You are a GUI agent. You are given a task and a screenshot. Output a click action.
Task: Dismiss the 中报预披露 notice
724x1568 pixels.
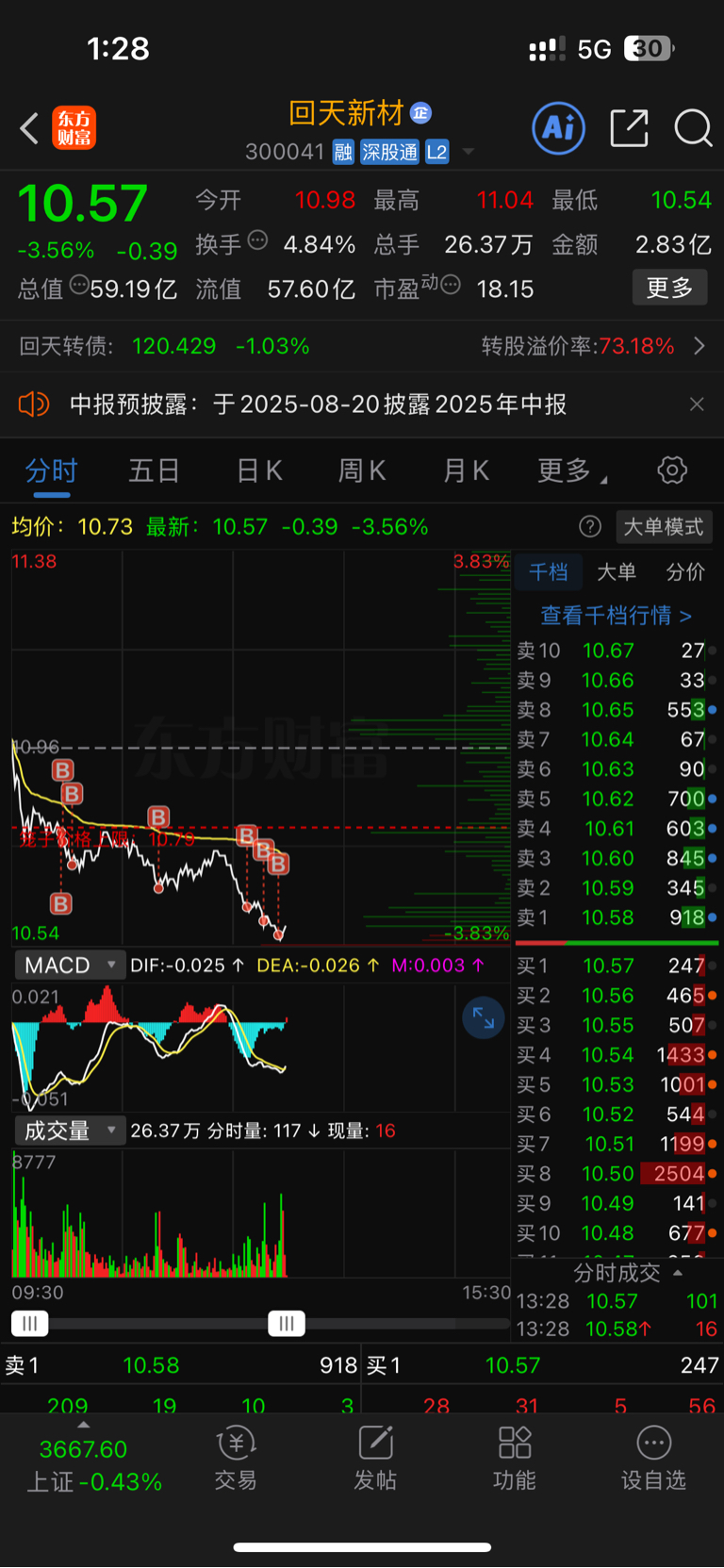click(697, 404)
